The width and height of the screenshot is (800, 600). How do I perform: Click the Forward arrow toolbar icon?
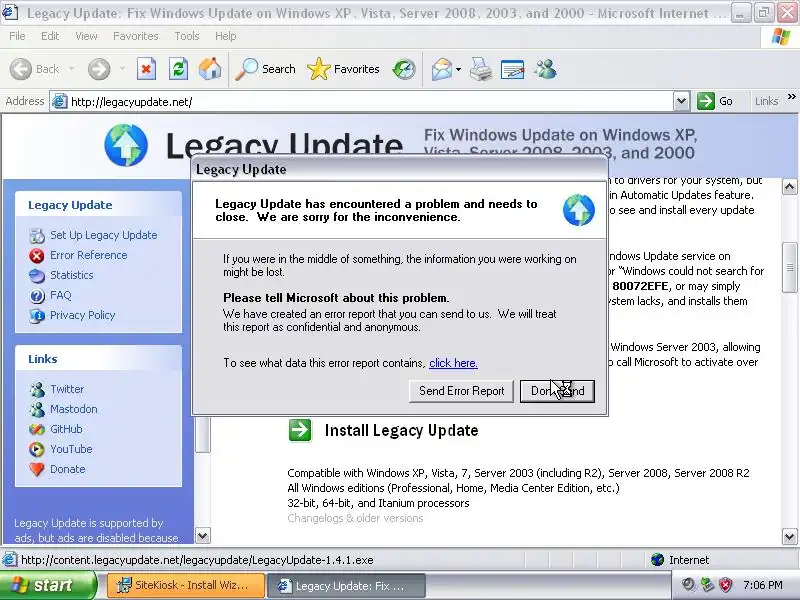99,69
